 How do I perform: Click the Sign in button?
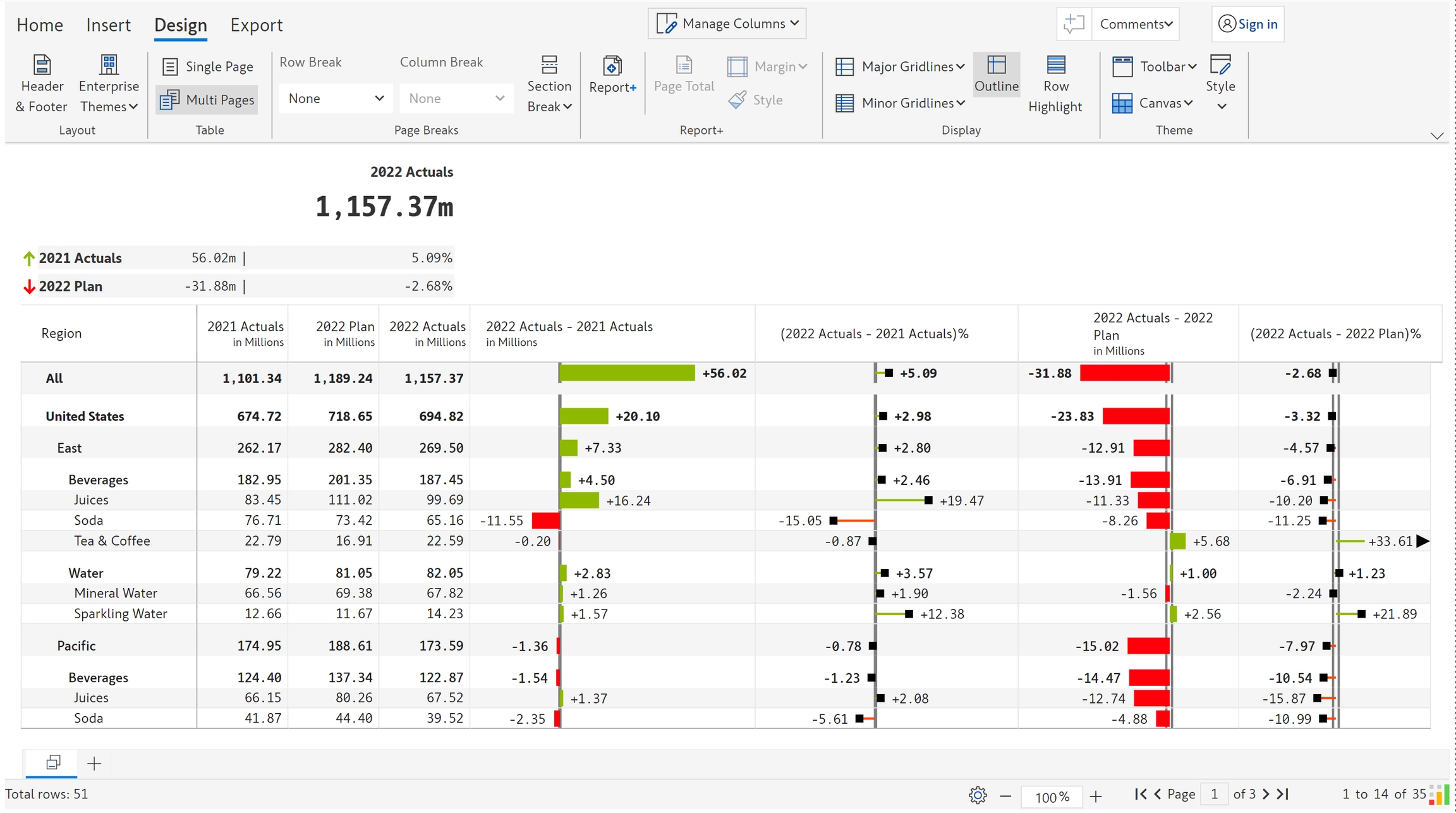[x=1247, y=24]
